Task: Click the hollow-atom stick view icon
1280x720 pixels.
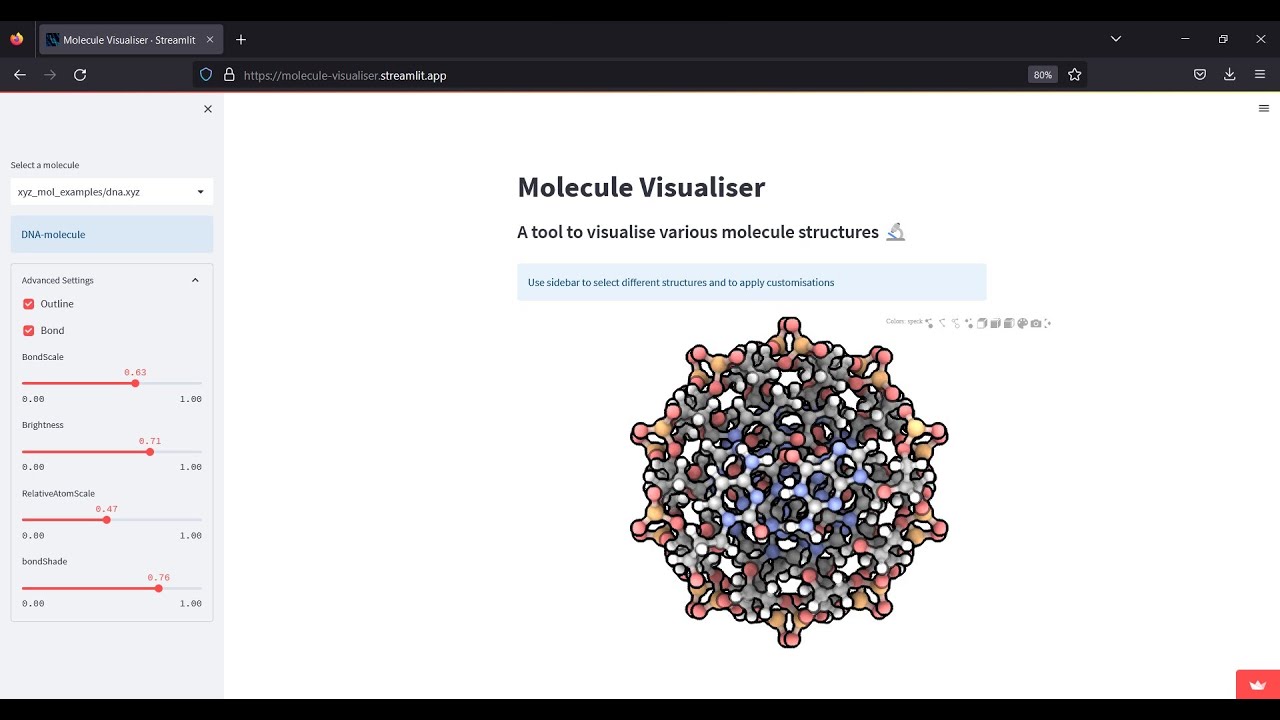Action: click(956, 323)
